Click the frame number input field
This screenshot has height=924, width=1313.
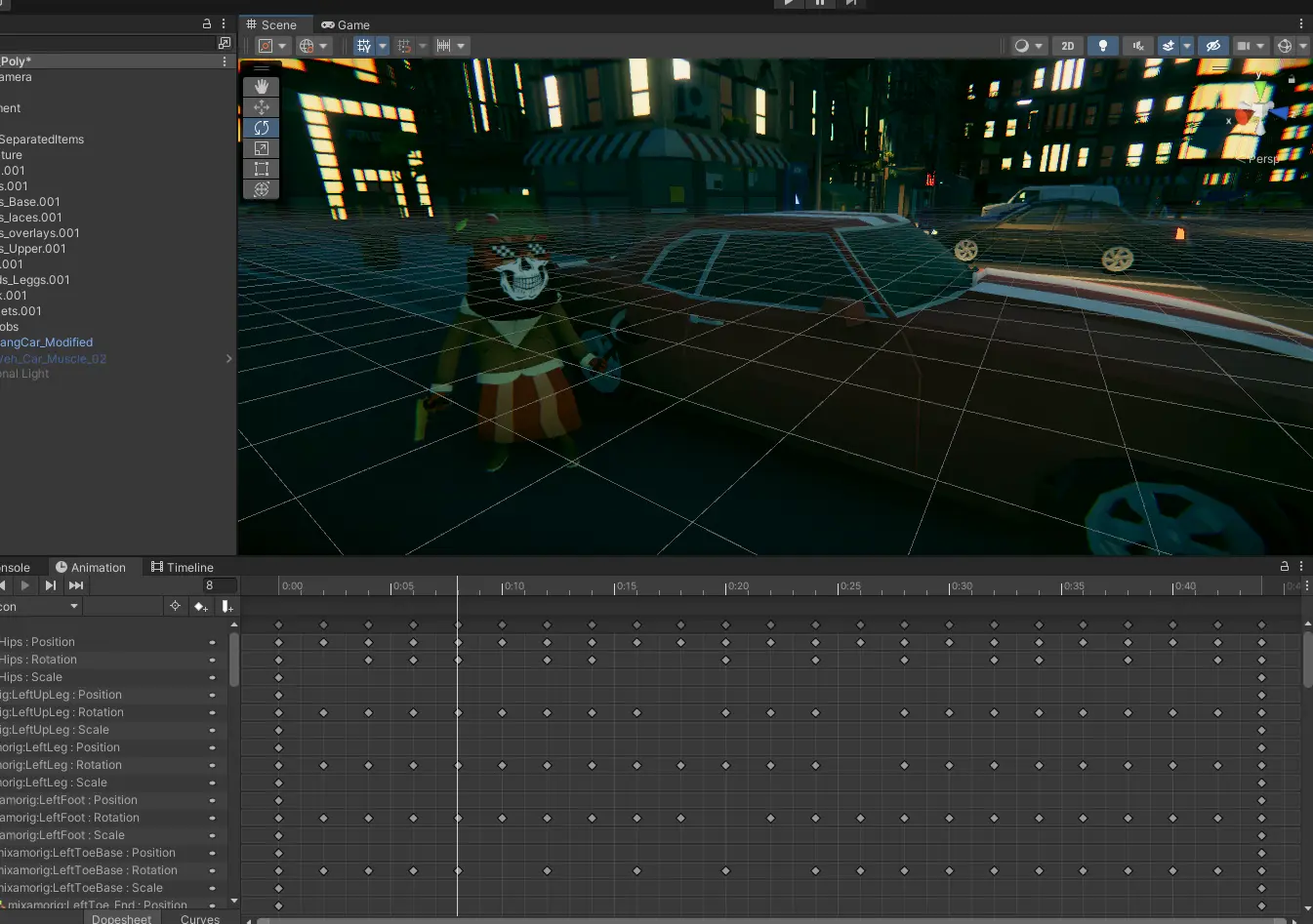tap(218, 585)
